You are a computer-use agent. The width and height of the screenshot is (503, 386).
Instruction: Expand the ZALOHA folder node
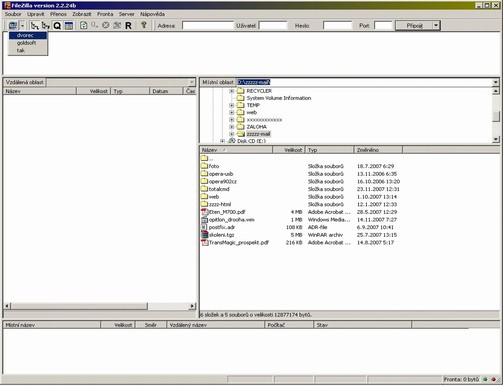[232, 127]
